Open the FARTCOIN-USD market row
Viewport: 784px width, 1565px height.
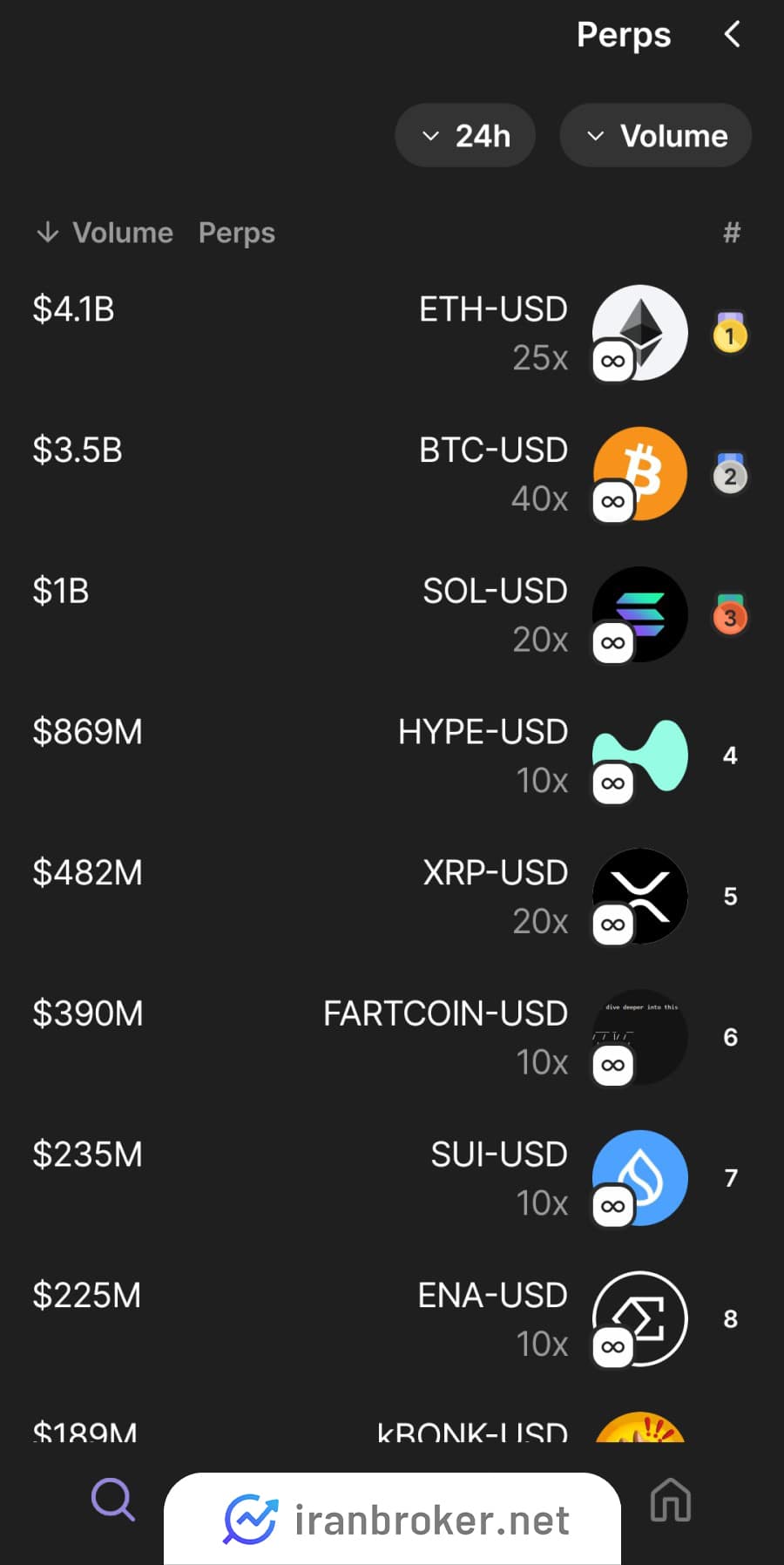pos(392,1038)
